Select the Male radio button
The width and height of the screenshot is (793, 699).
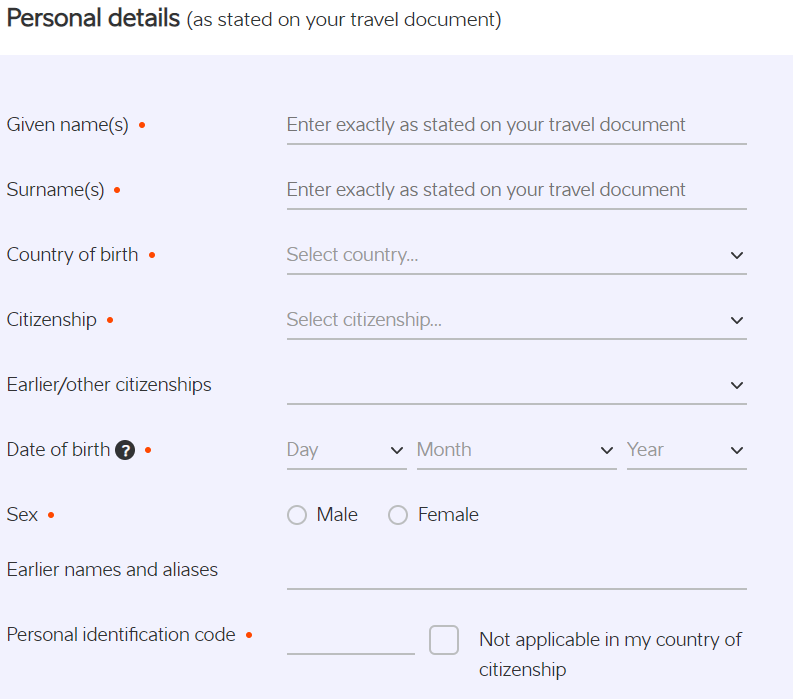click(297, 515)
